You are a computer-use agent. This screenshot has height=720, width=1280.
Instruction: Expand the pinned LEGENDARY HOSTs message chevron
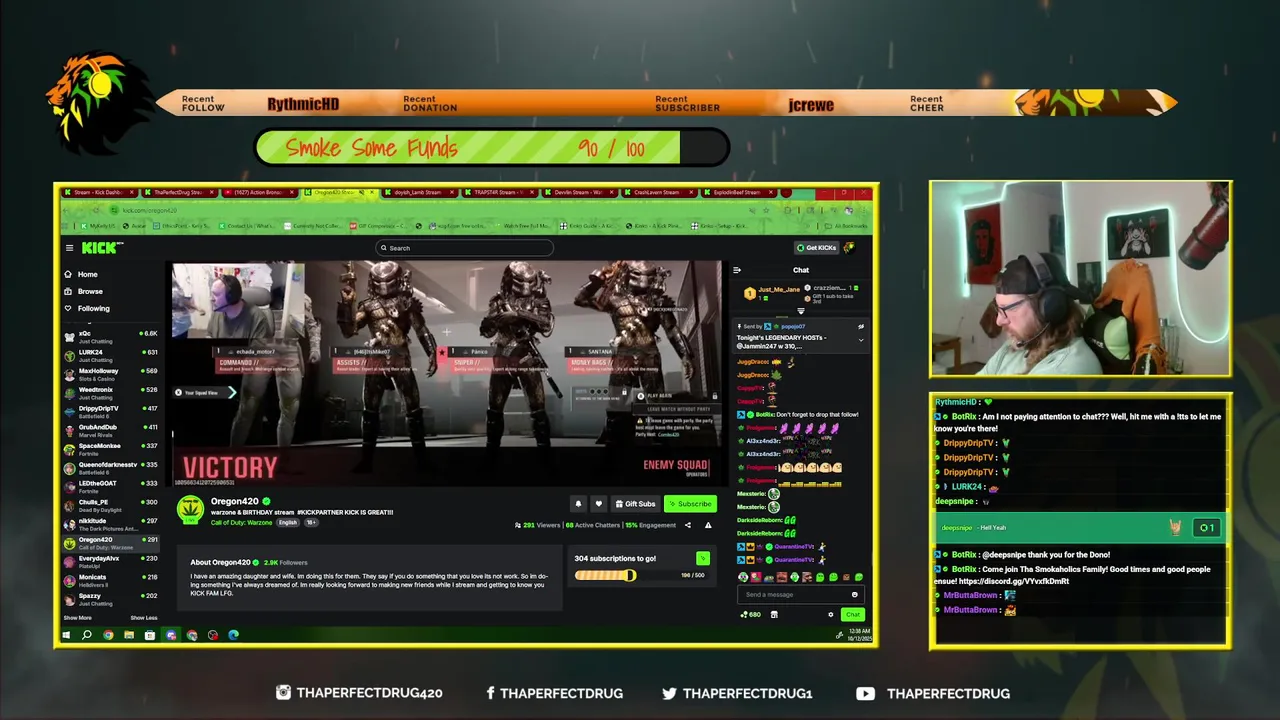[x=861, y=340]
